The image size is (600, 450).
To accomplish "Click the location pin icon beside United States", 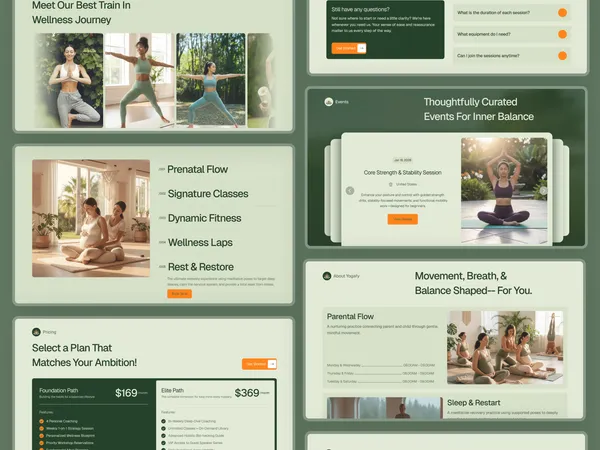I will 391,184.
